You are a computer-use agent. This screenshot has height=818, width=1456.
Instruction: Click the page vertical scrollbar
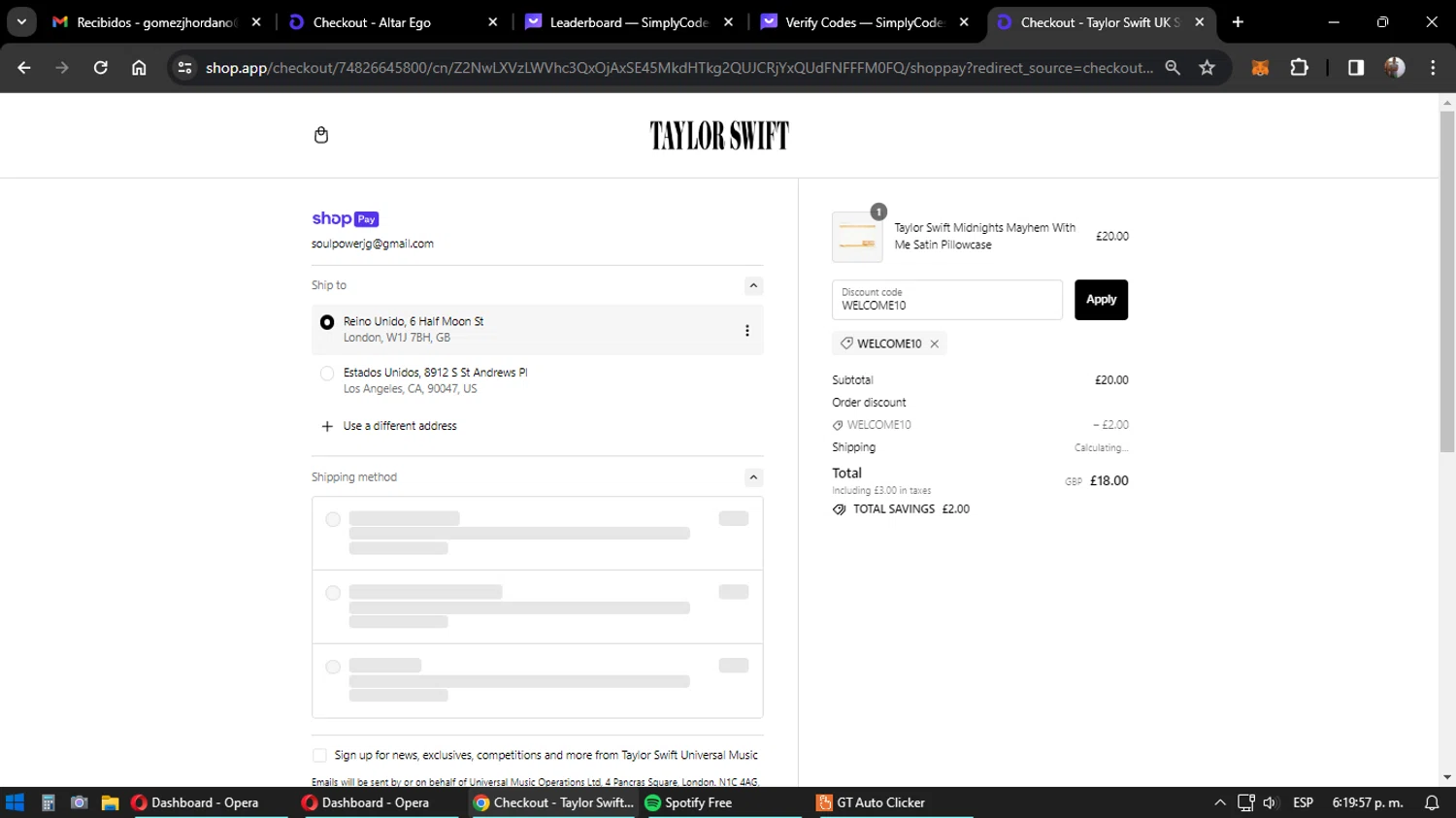tap(1447, 281)
